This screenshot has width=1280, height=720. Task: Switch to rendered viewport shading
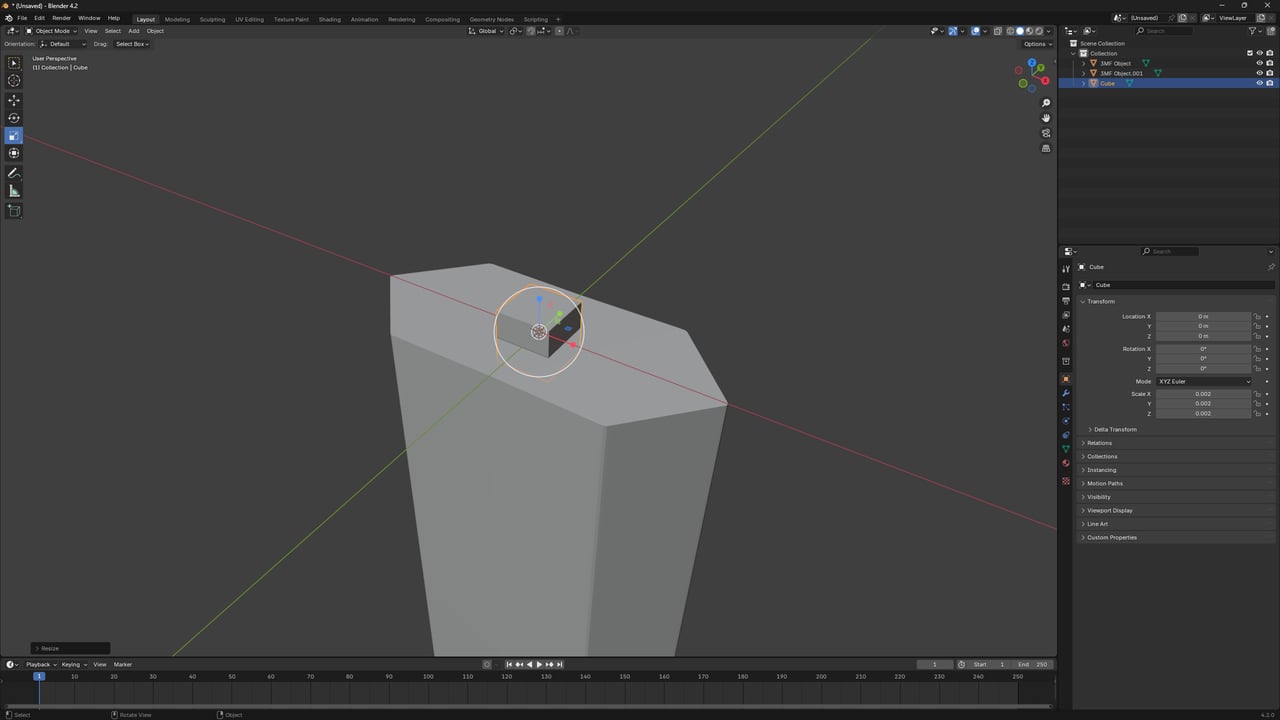1040,31
